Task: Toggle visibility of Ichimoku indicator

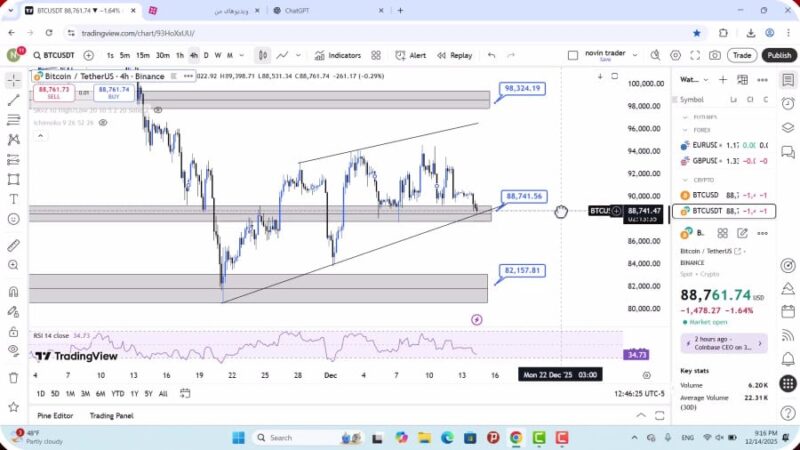Action: [102, 122]
